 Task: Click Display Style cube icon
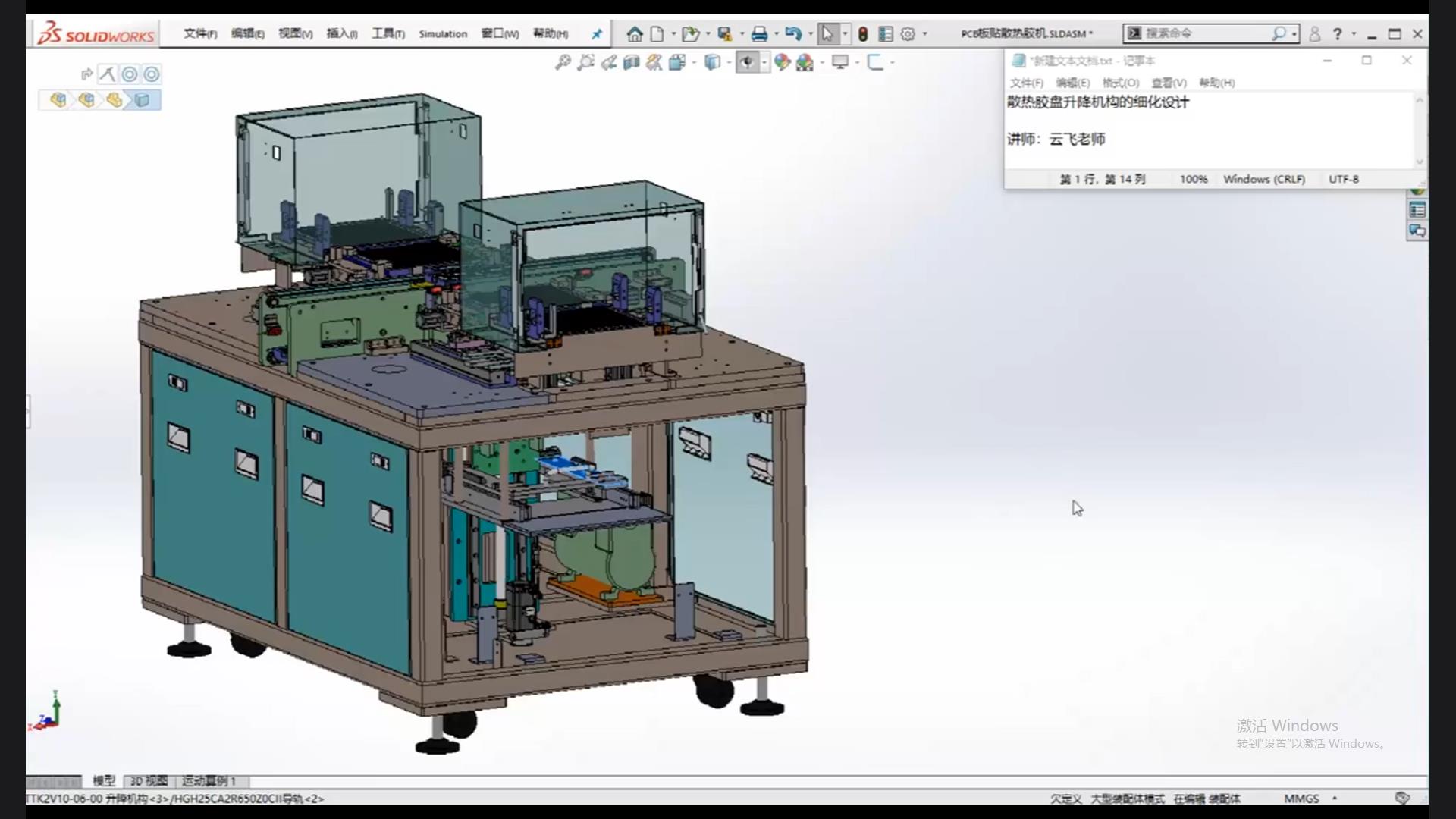712,62
